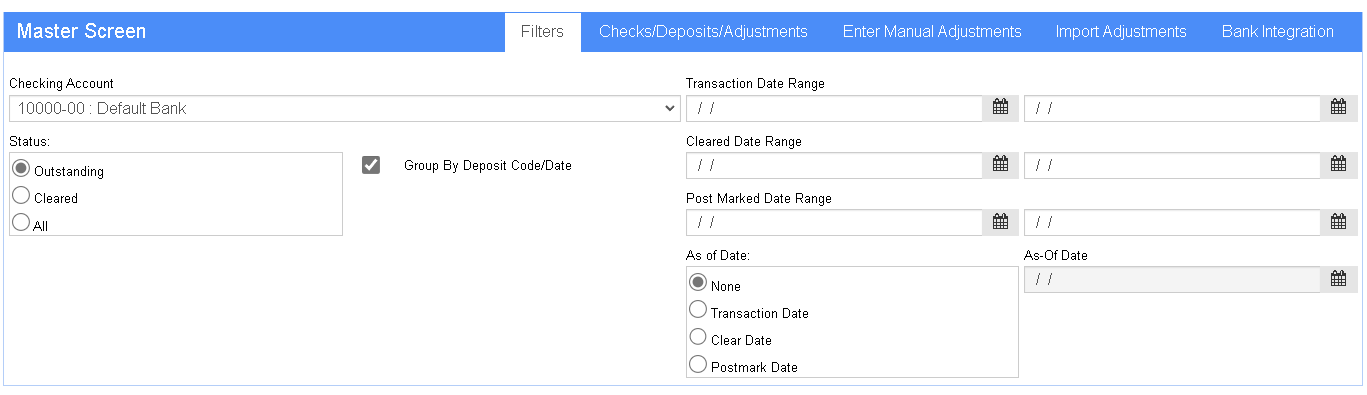Select the All status option
The image size is (1367, 395).
(21, 223)
